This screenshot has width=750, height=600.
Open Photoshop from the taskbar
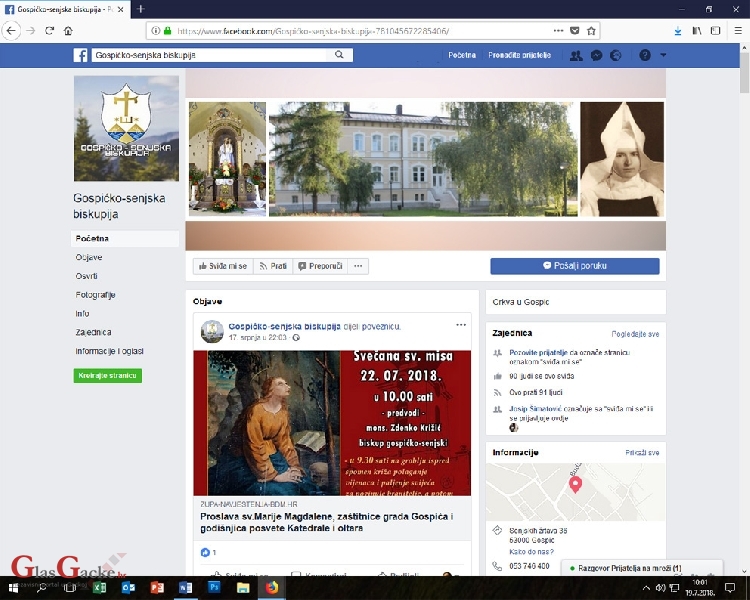click(x=214, y=588)
